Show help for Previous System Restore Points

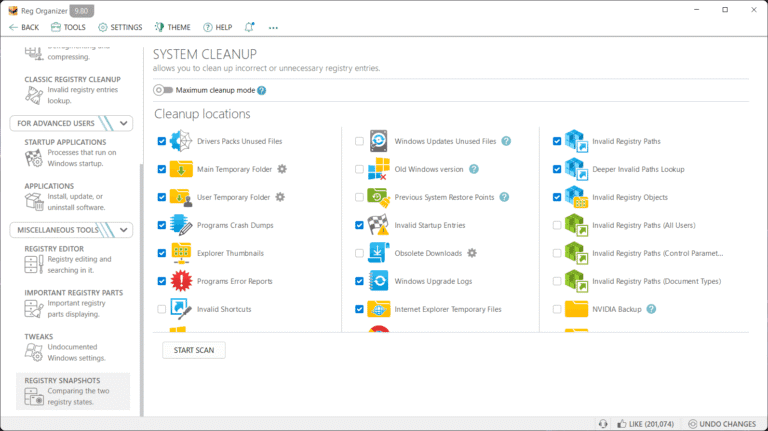(504, 197)
